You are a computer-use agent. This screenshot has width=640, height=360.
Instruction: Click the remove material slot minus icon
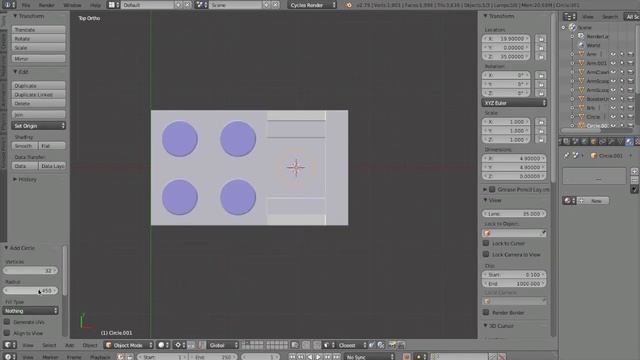[634, 180]
